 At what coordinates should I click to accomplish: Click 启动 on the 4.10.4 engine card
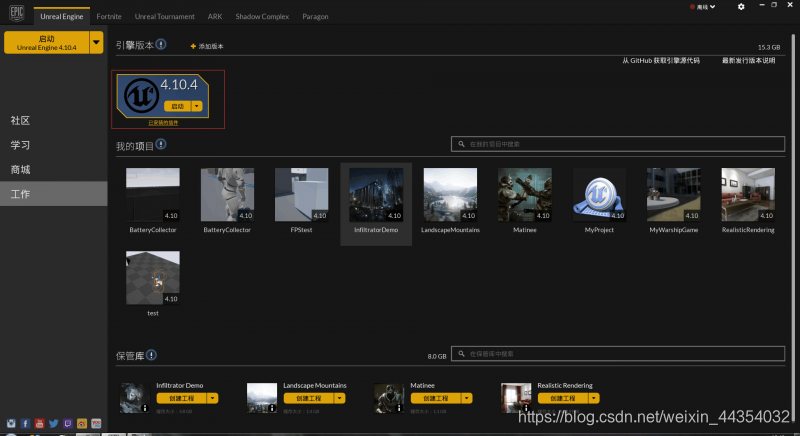(178, 106)
